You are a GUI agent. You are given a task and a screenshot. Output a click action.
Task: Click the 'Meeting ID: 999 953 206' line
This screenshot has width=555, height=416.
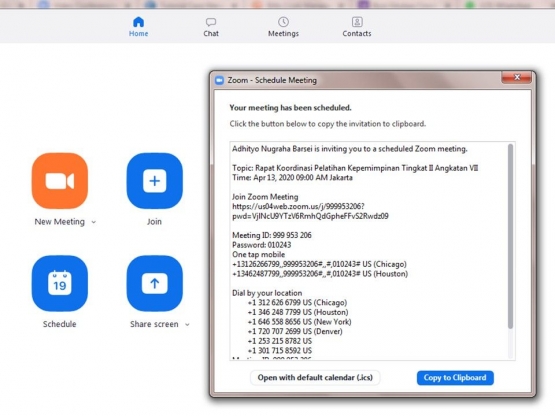(271, 235)
